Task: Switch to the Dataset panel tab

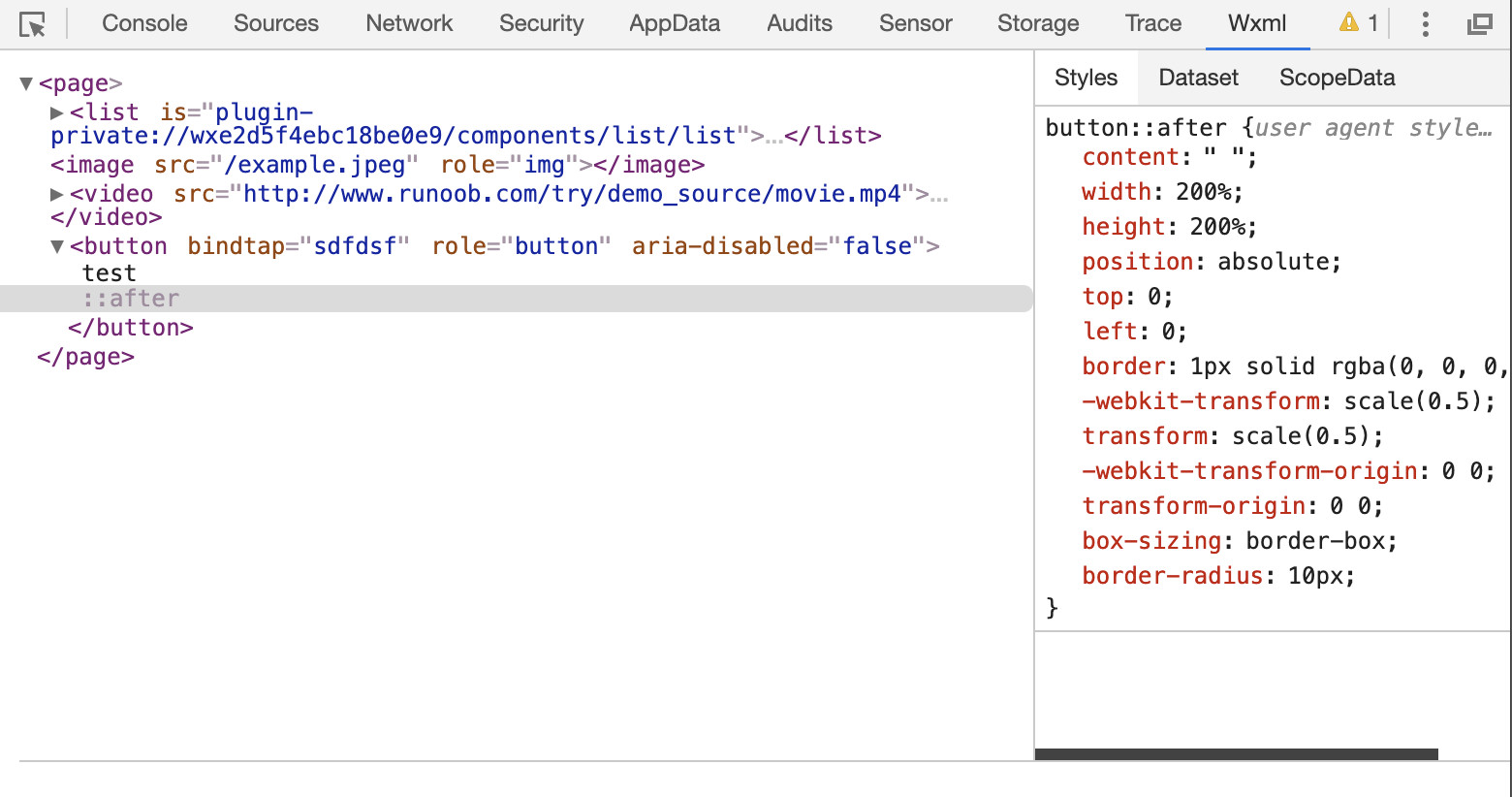Action: pyautogui.click(x=1199, y=78)
